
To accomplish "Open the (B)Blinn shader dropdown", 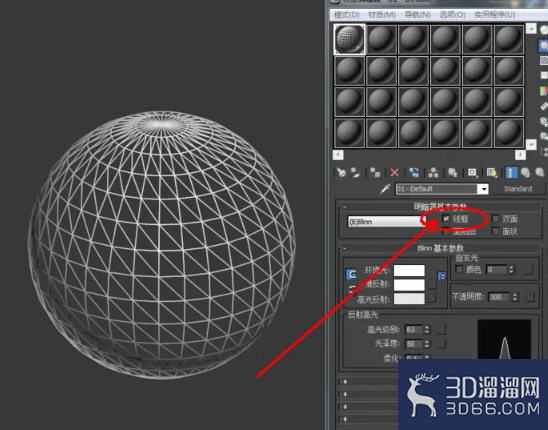I will [386, 222].
